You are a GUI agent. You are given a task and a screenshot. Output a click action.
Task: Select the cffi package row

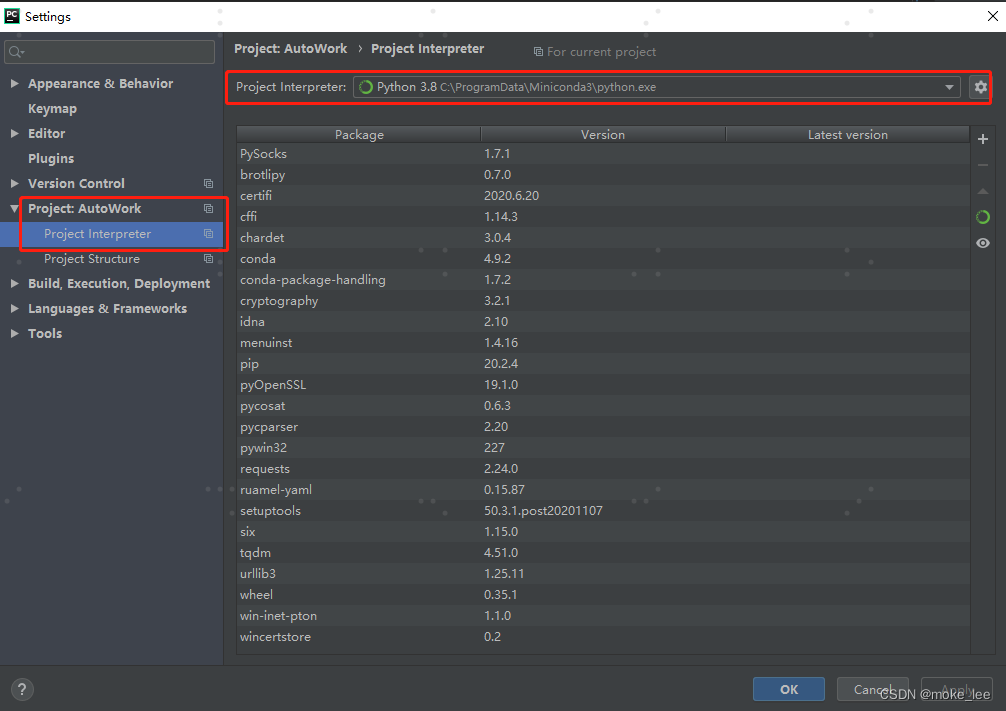[x=603, y=217]
